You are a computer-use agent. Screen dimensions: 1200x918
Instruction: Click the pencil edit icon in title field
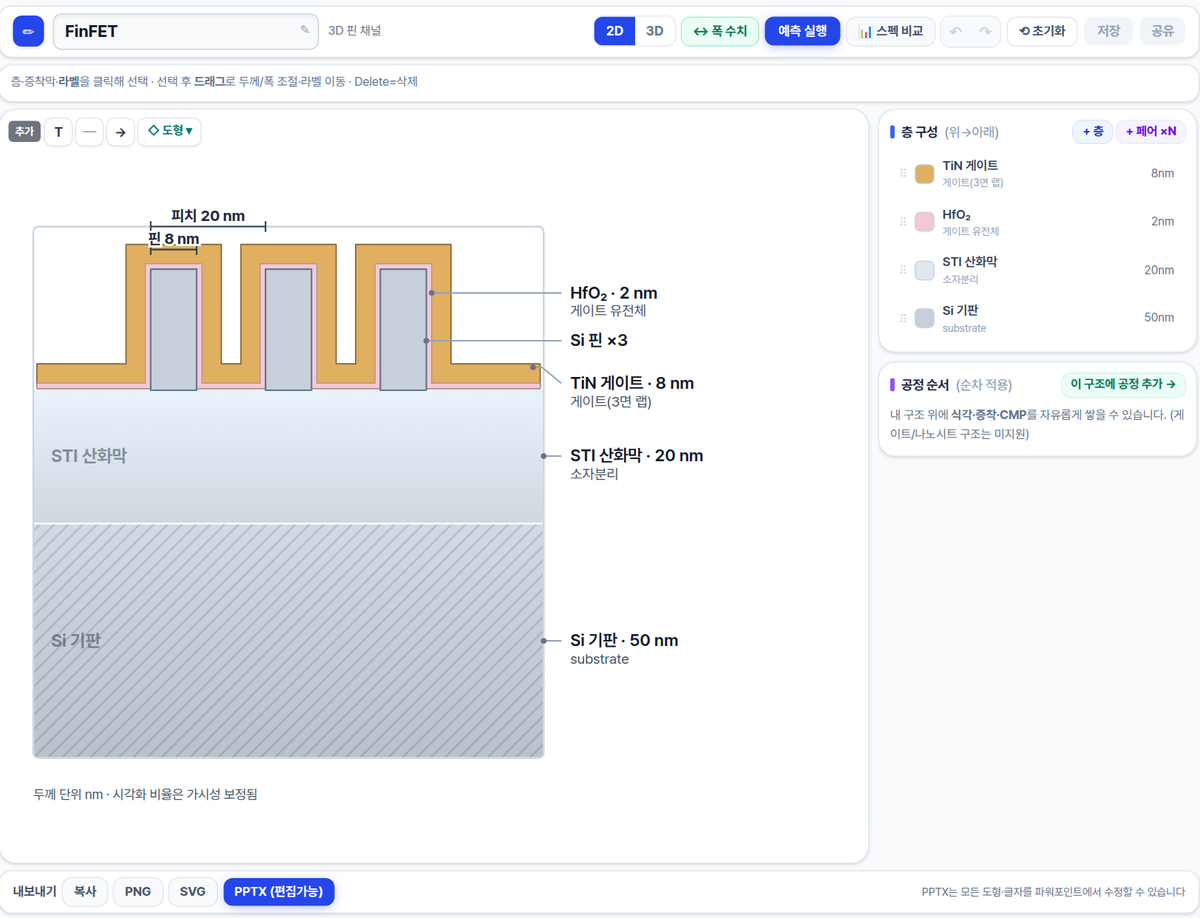tap(304, 30)
